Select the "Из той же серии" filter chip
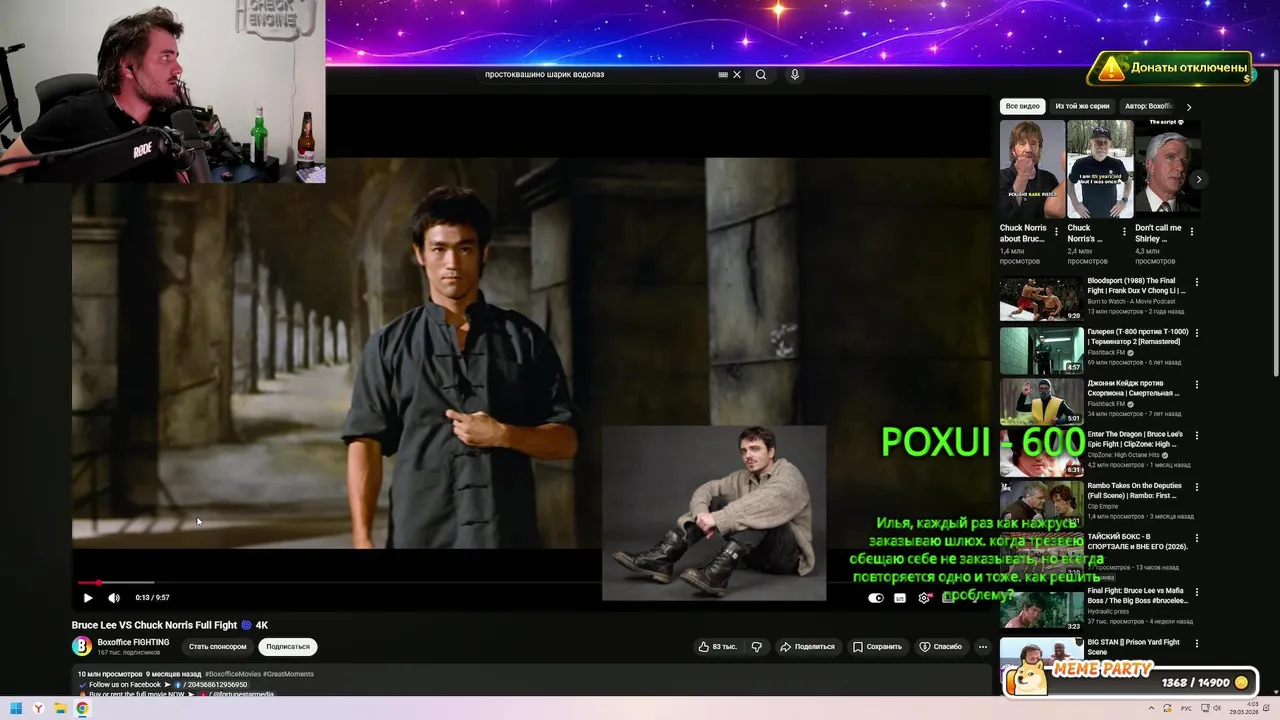This screenshot has width=1280, height=720. [x=1082, y=106]
